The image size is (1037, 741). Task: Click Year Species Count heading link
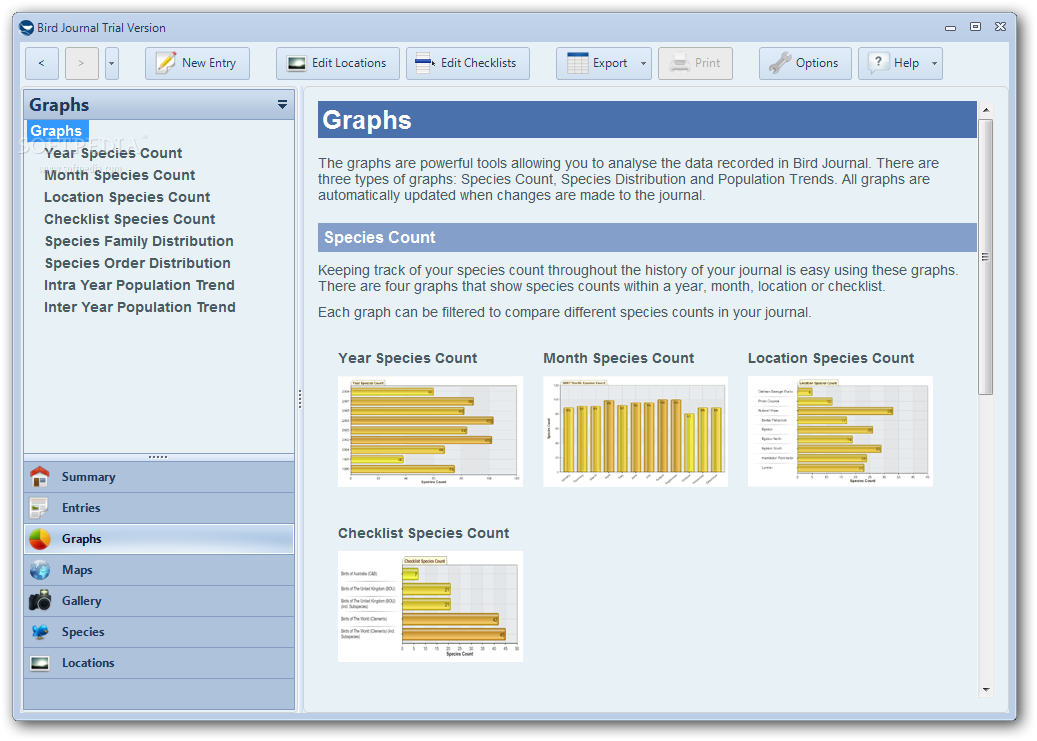(x=407, y=358)
